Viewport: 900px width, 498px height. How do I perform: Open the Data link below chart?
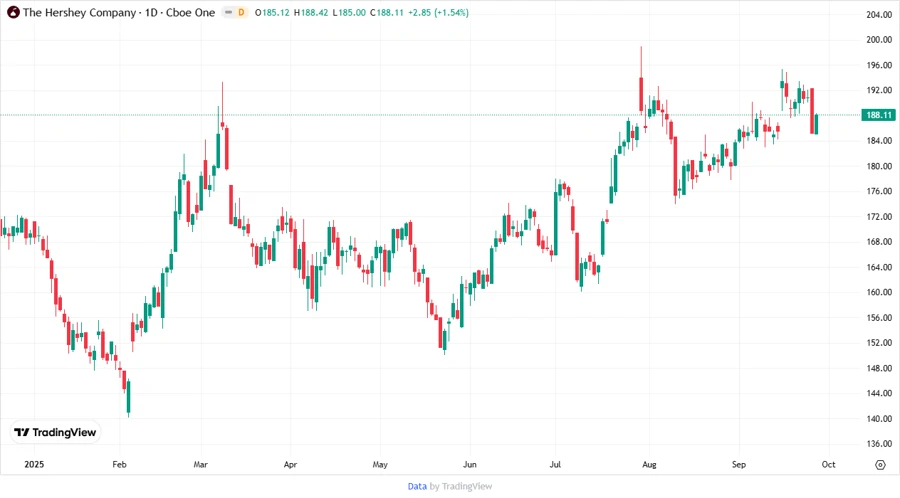click(417, 486)
